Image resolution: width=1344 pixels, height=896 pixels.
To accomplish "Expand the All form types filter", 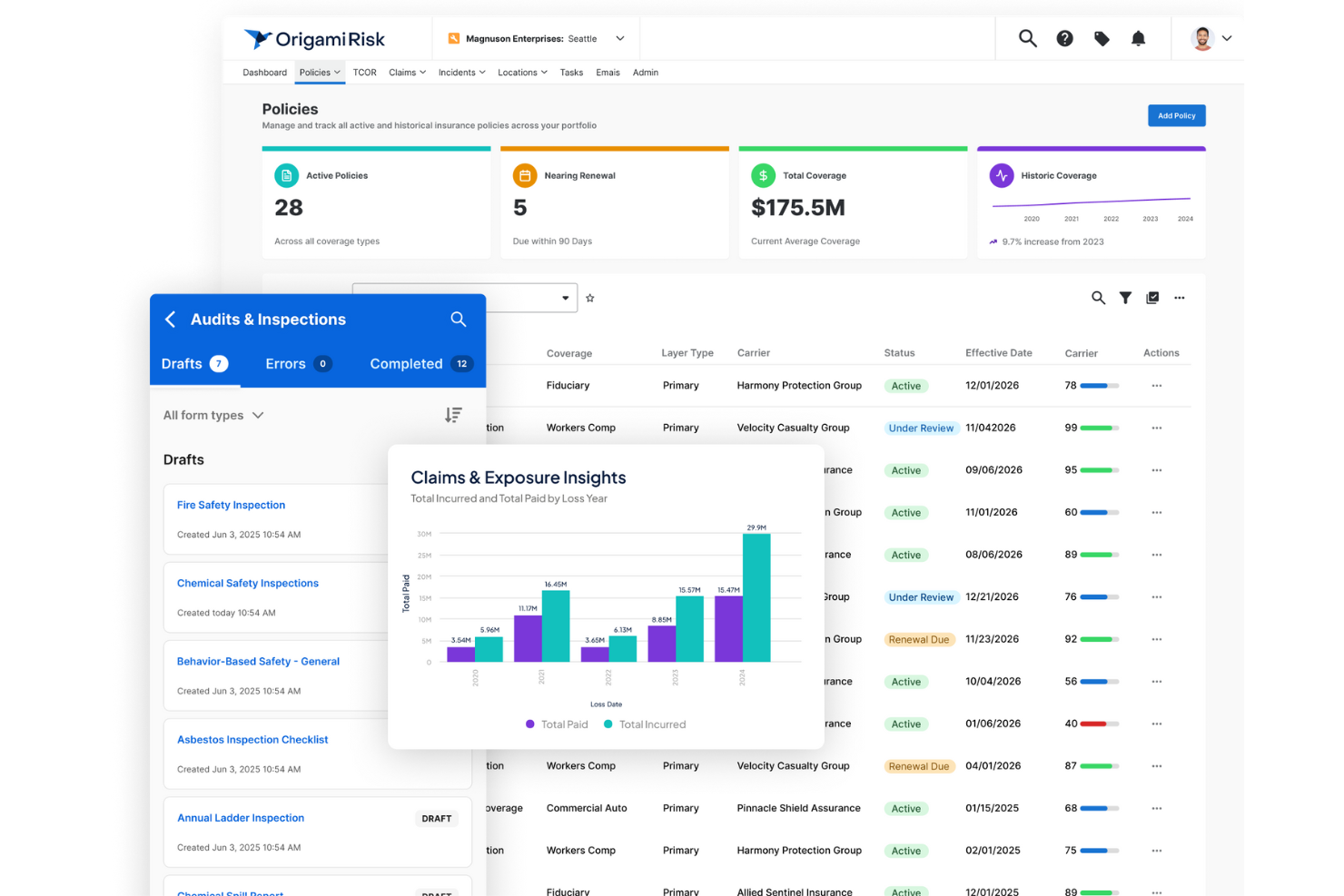I will (213, 415).
